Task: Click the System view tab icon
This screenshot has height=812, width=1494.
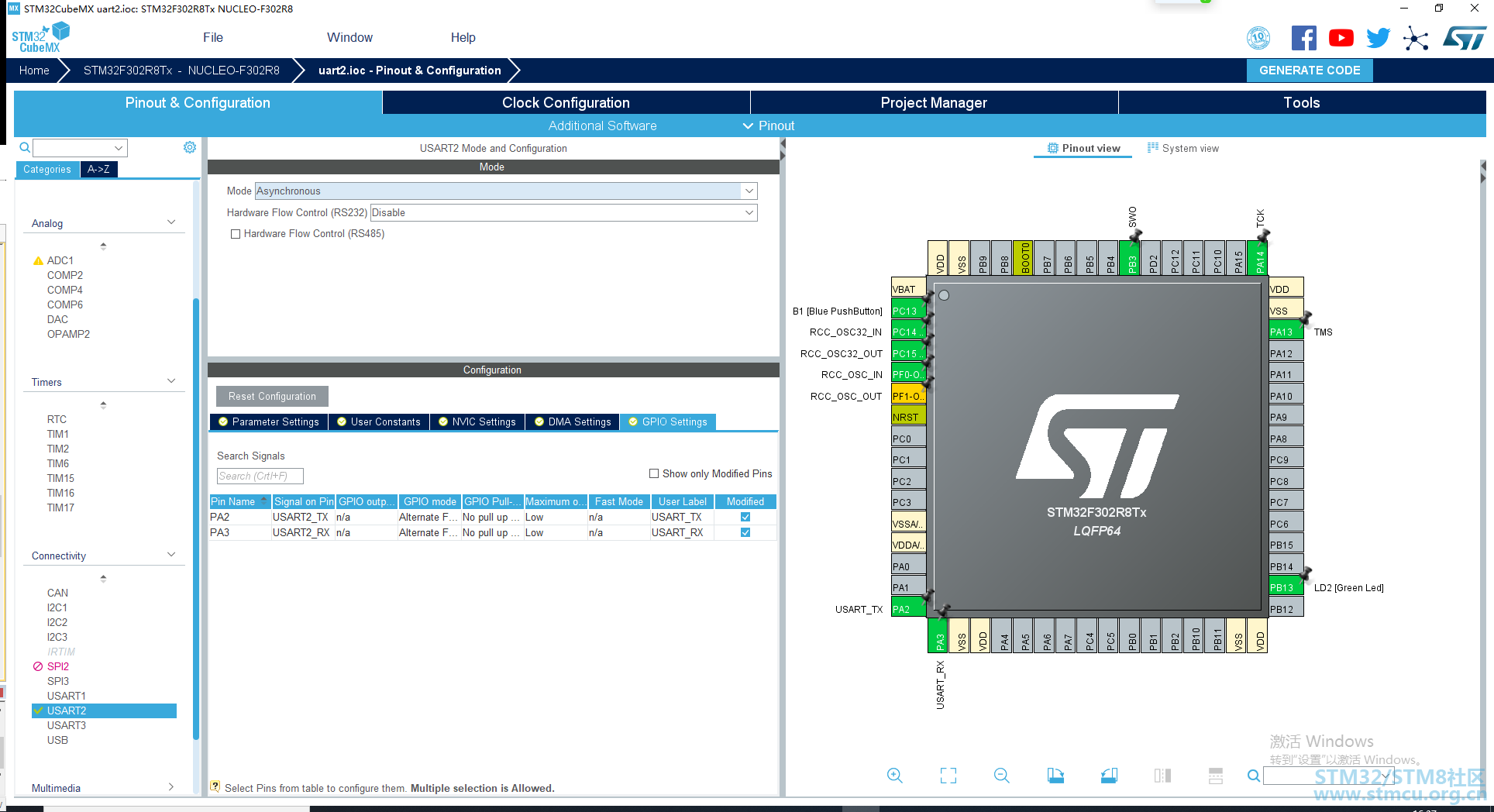Action: (1153, 148)
